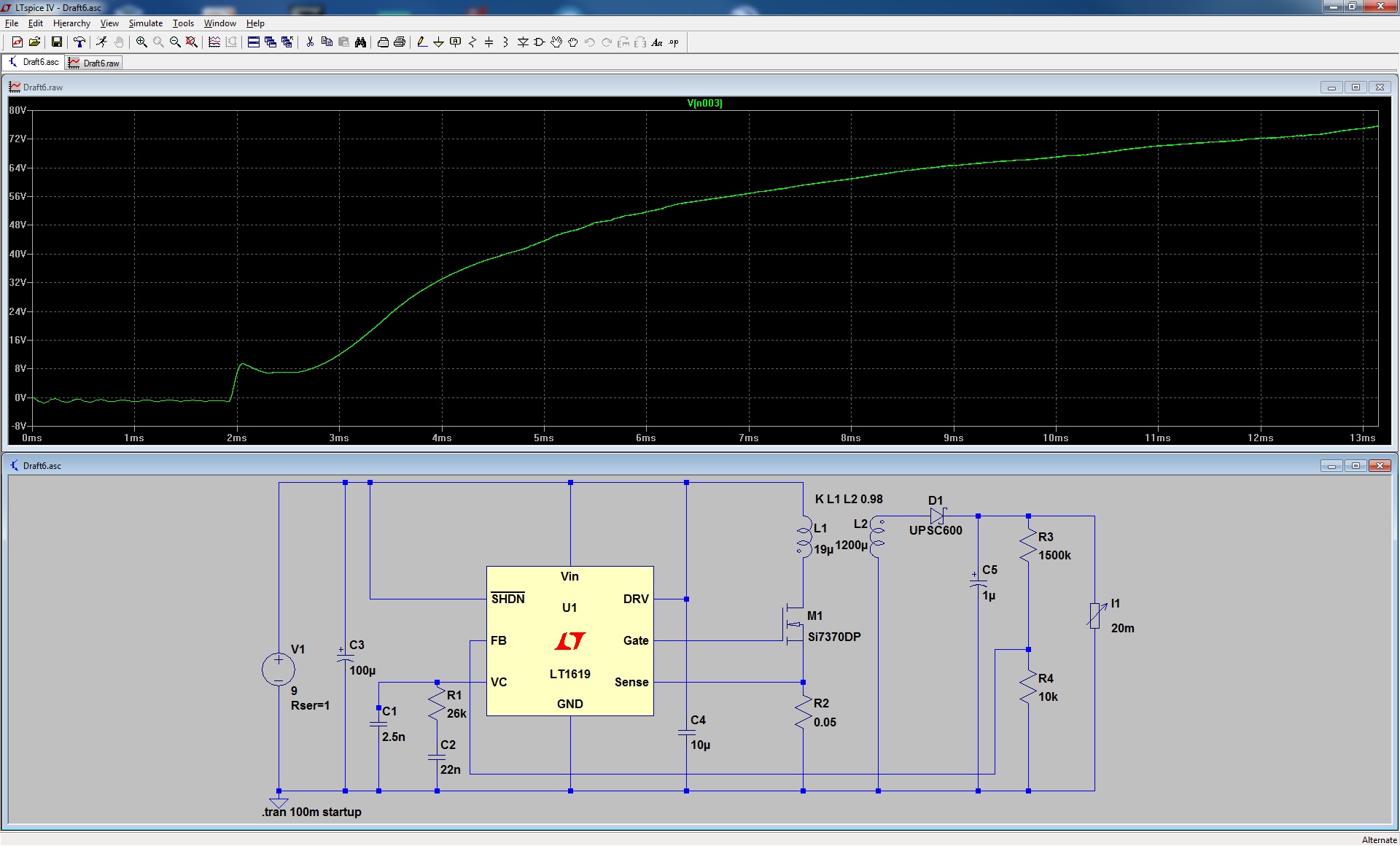Screen dimensions: 1400x846
Task: Select the Text Aa tool
Action: [657, 42]
